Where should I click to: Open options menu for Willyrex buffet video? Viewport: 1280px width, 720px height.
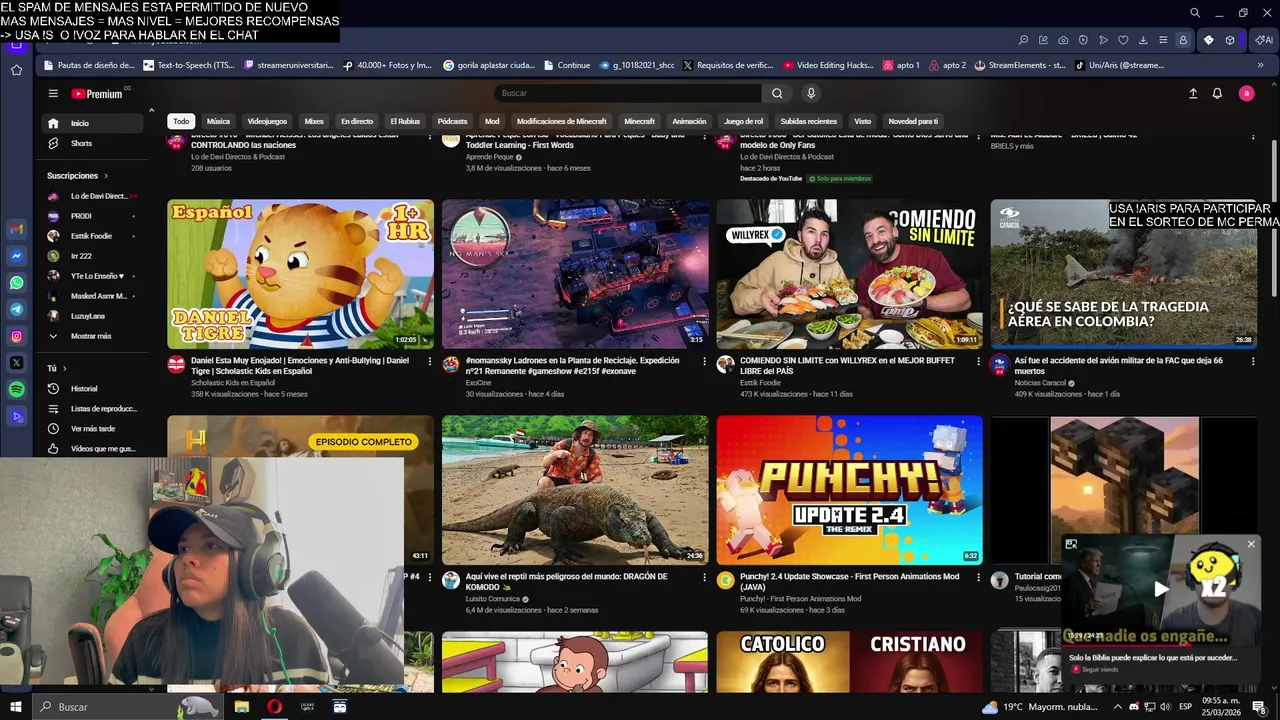[979, 362]
